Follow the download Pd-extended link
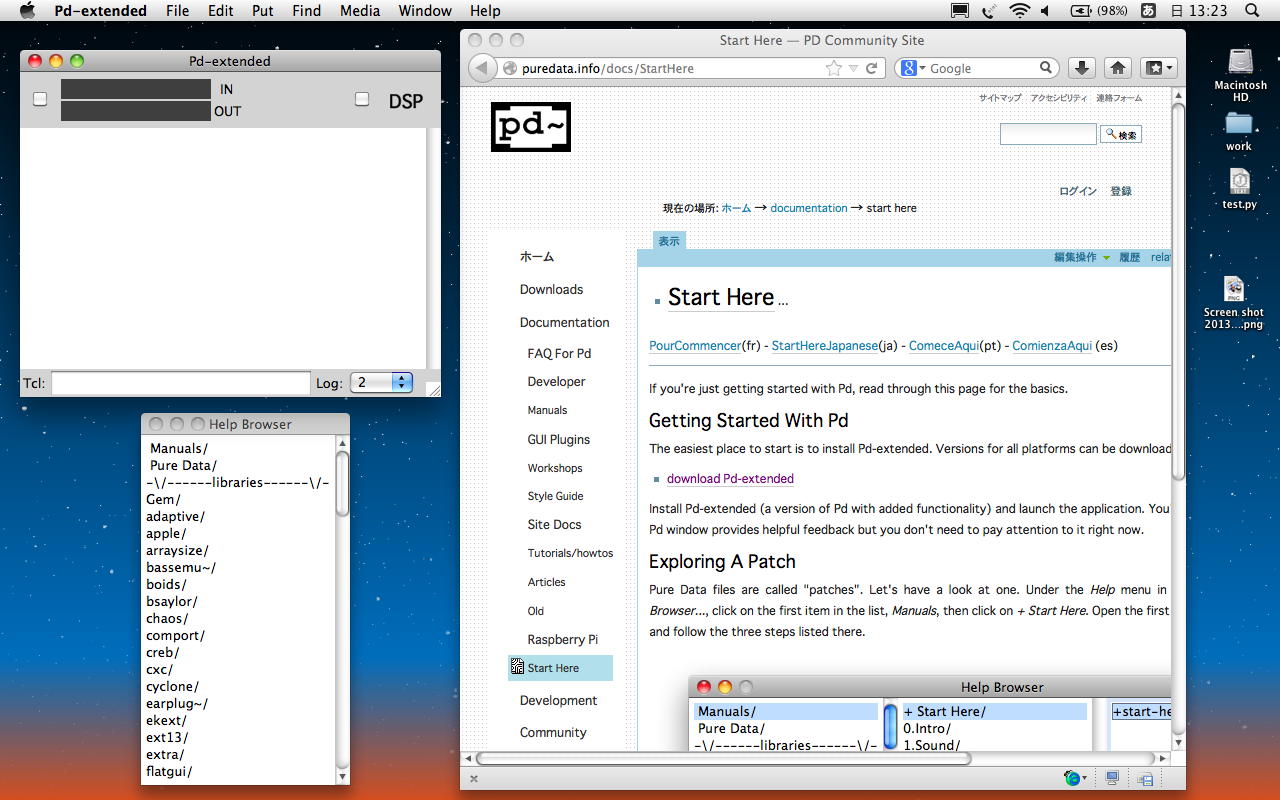The image size is (1280, 800). tap(730, 478)
